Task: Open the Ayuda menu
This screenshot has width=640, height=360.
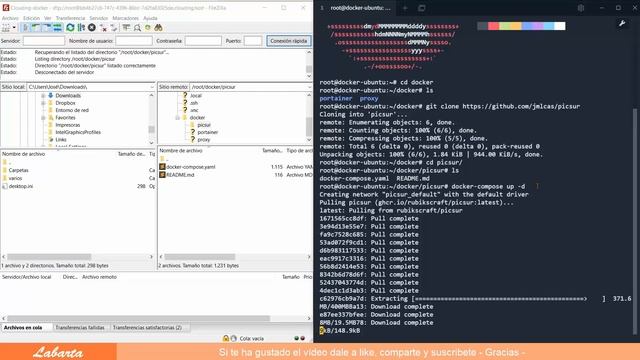Action: 150,18
